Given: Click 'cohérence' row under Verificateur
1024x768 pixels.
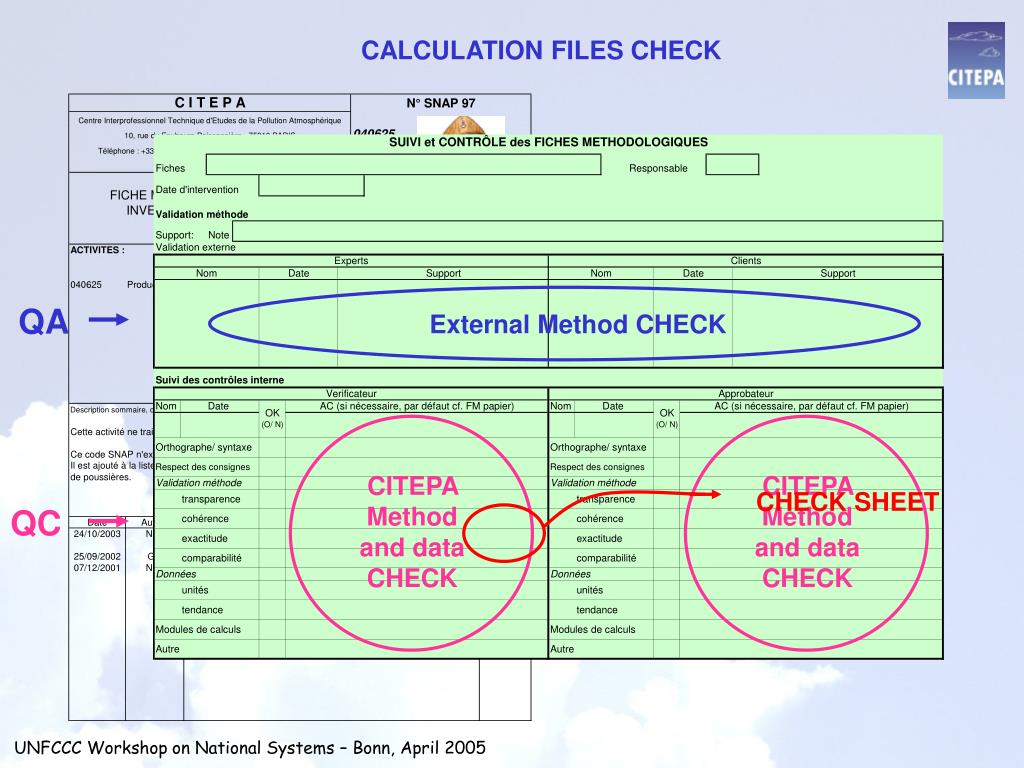Looking at the screenshot, I should pos(205,519).
